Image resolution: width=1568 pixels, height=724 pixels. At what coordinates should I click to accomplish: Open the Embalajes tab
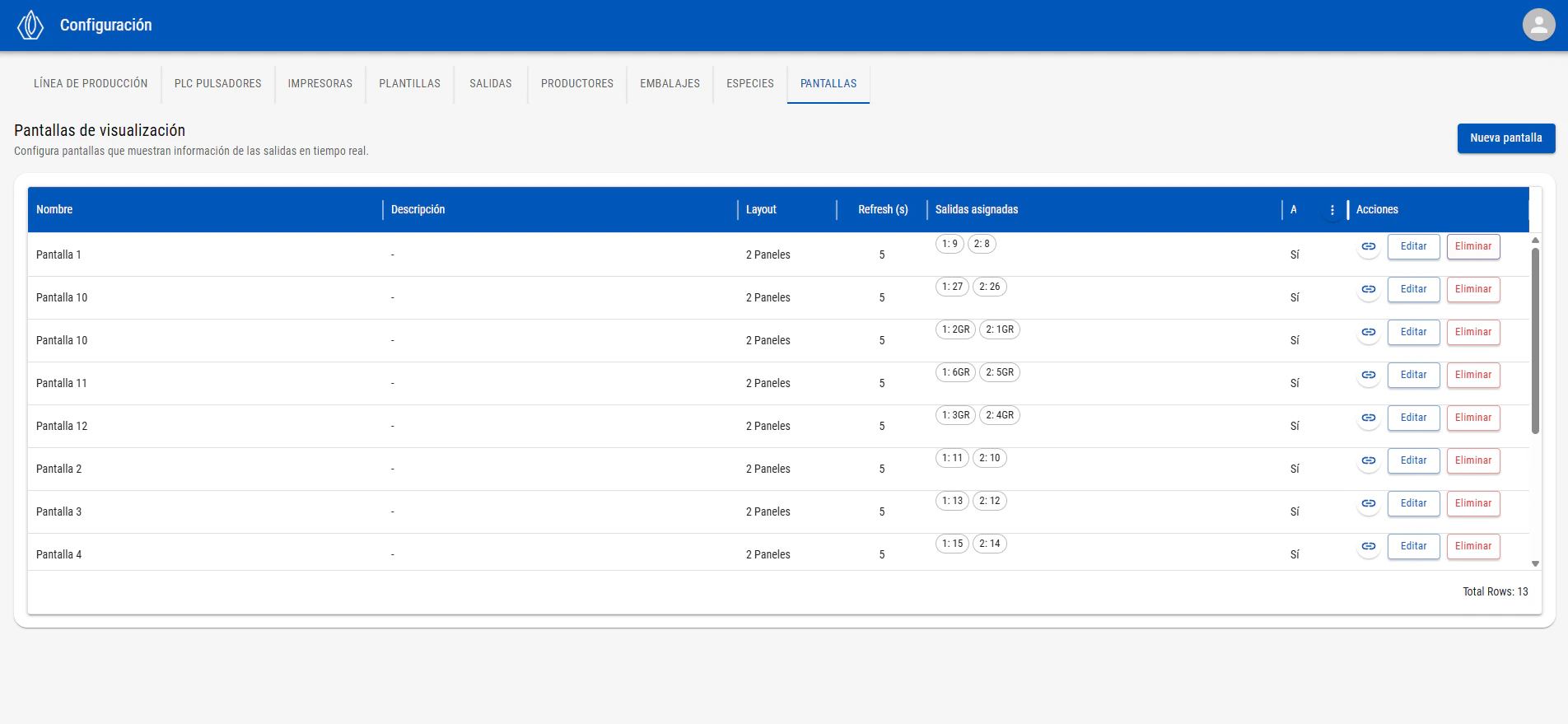[x=670, y=83]
